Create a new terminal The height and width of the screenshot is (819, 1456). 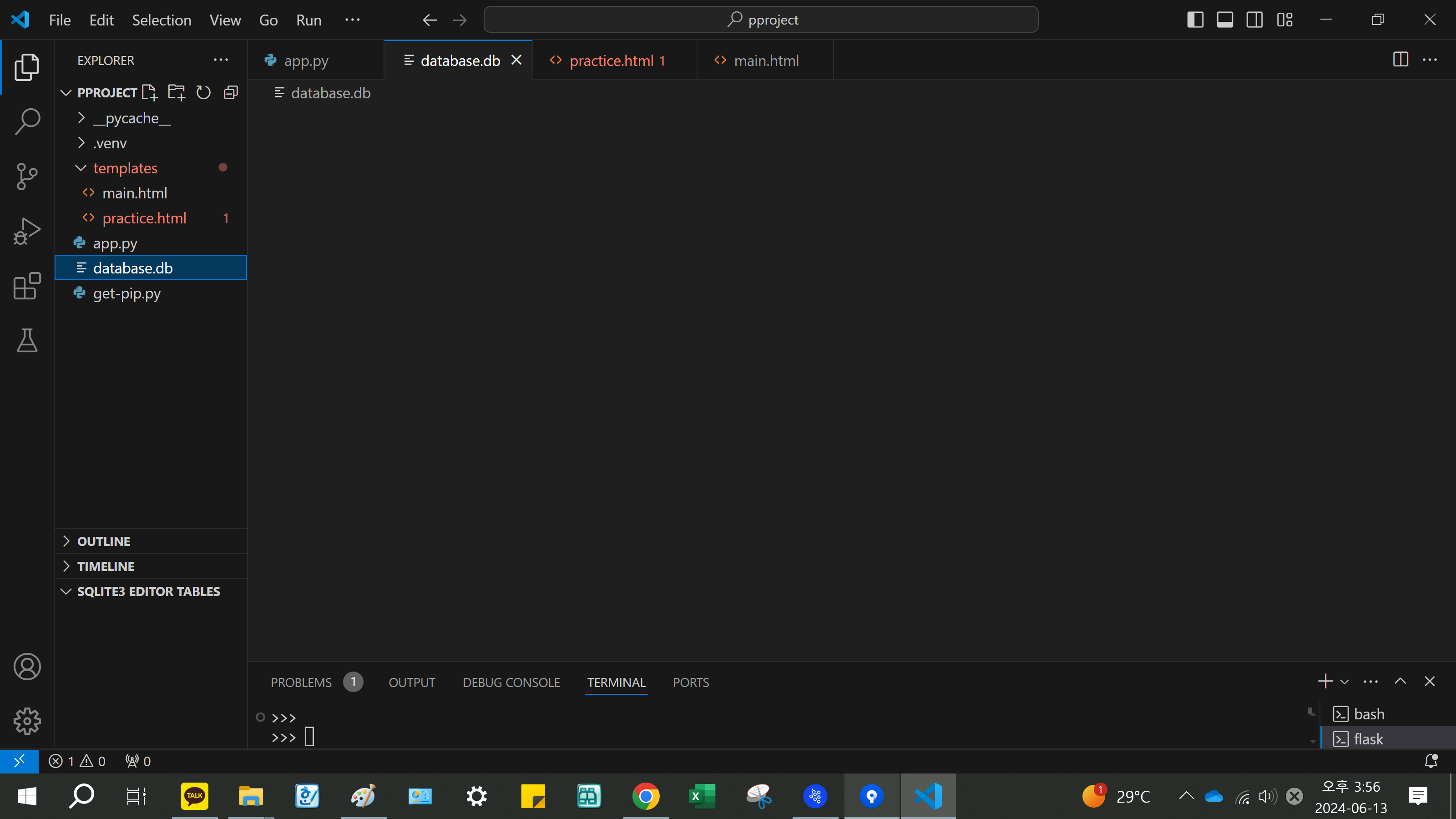pyautogui.click(x=1325, y=682)
